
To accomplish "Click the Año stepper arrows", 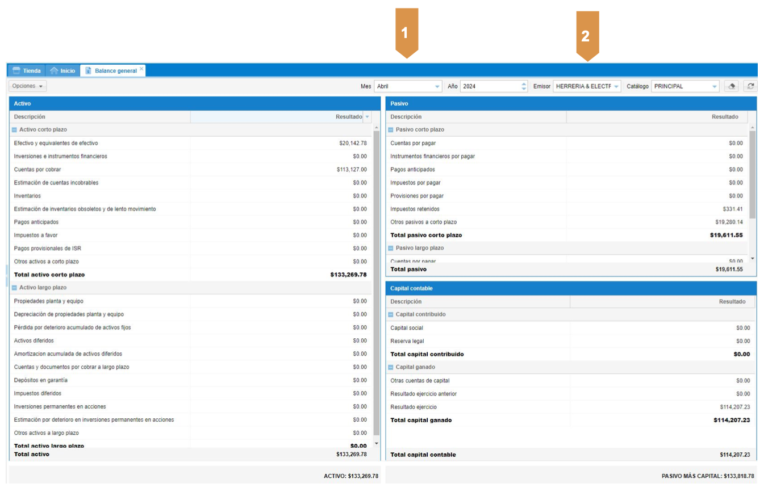I will point(523,87).
